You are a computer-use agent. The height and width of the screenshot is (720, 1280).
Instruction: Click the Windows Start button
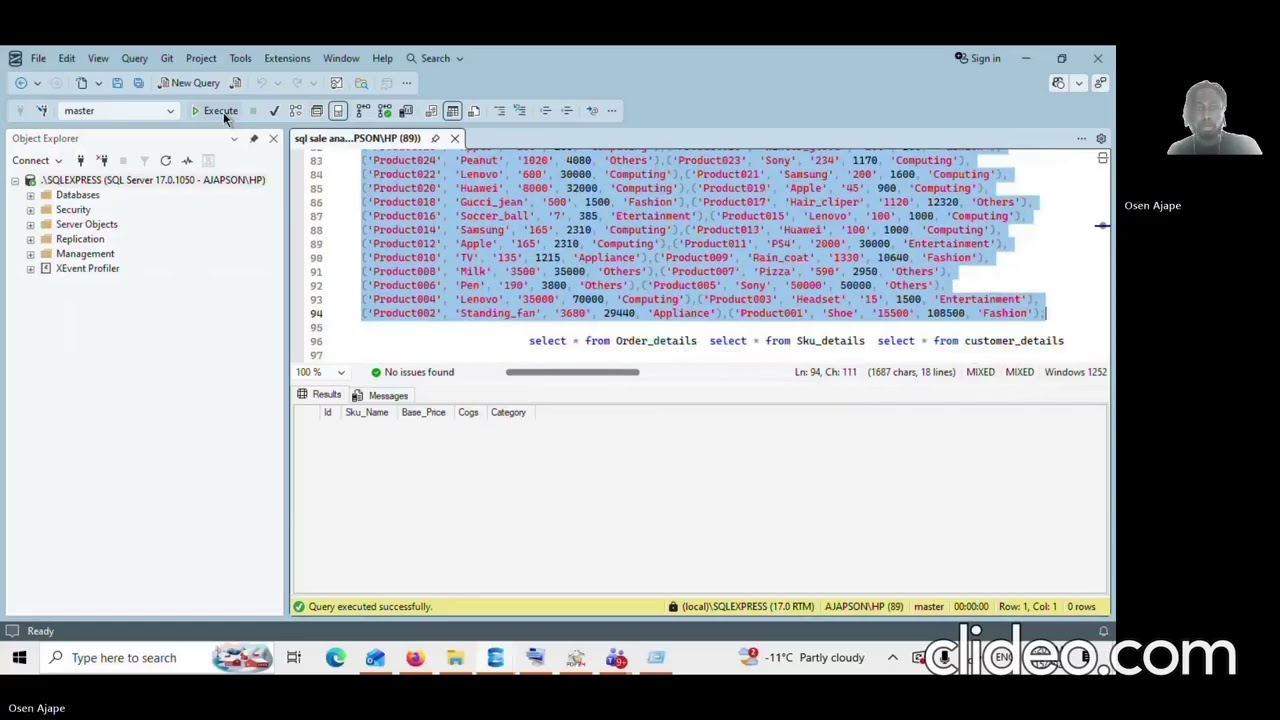[x=19, y=658]
